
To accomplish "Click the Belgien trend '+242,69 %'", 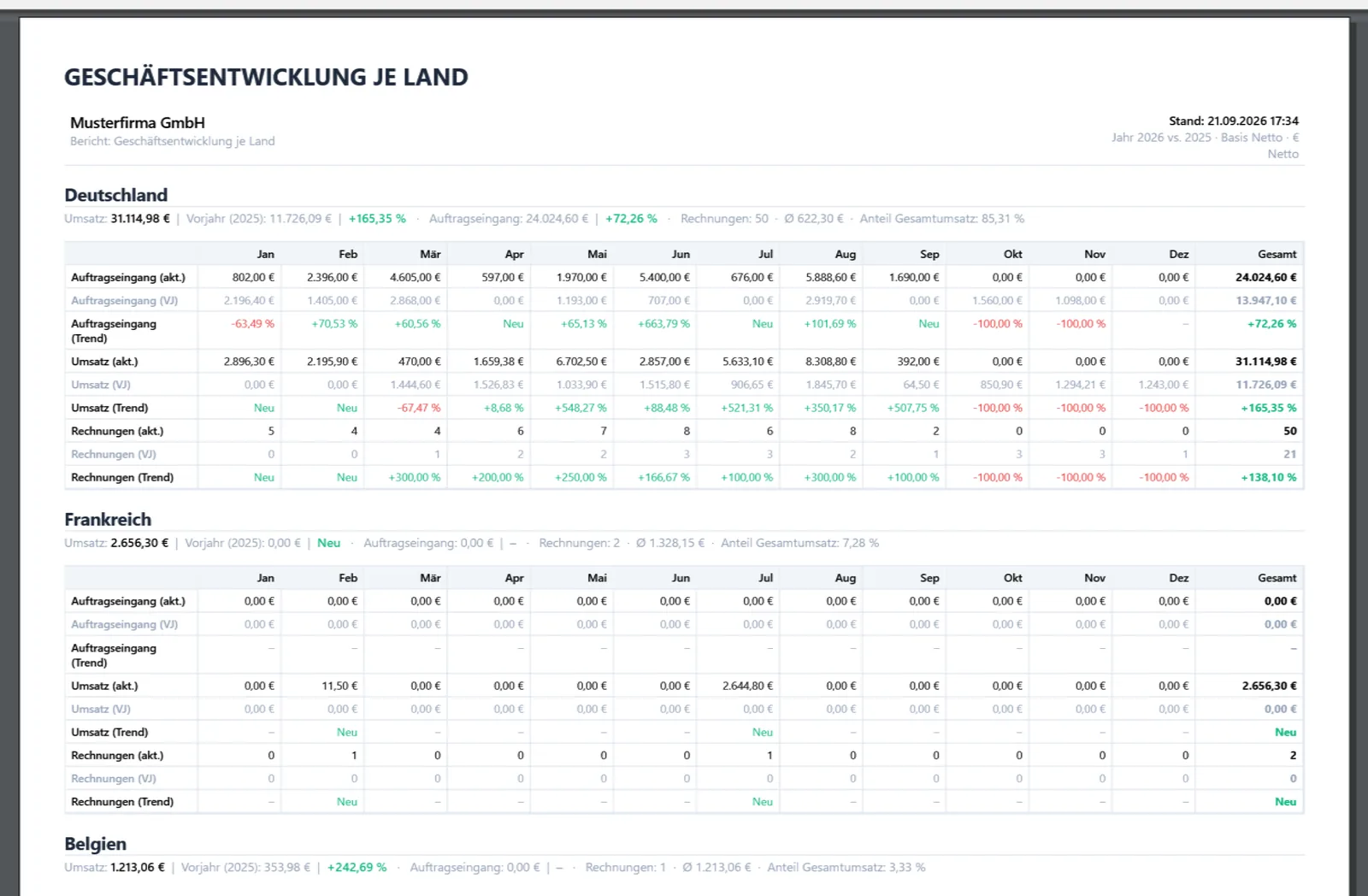I will point(357,867).
